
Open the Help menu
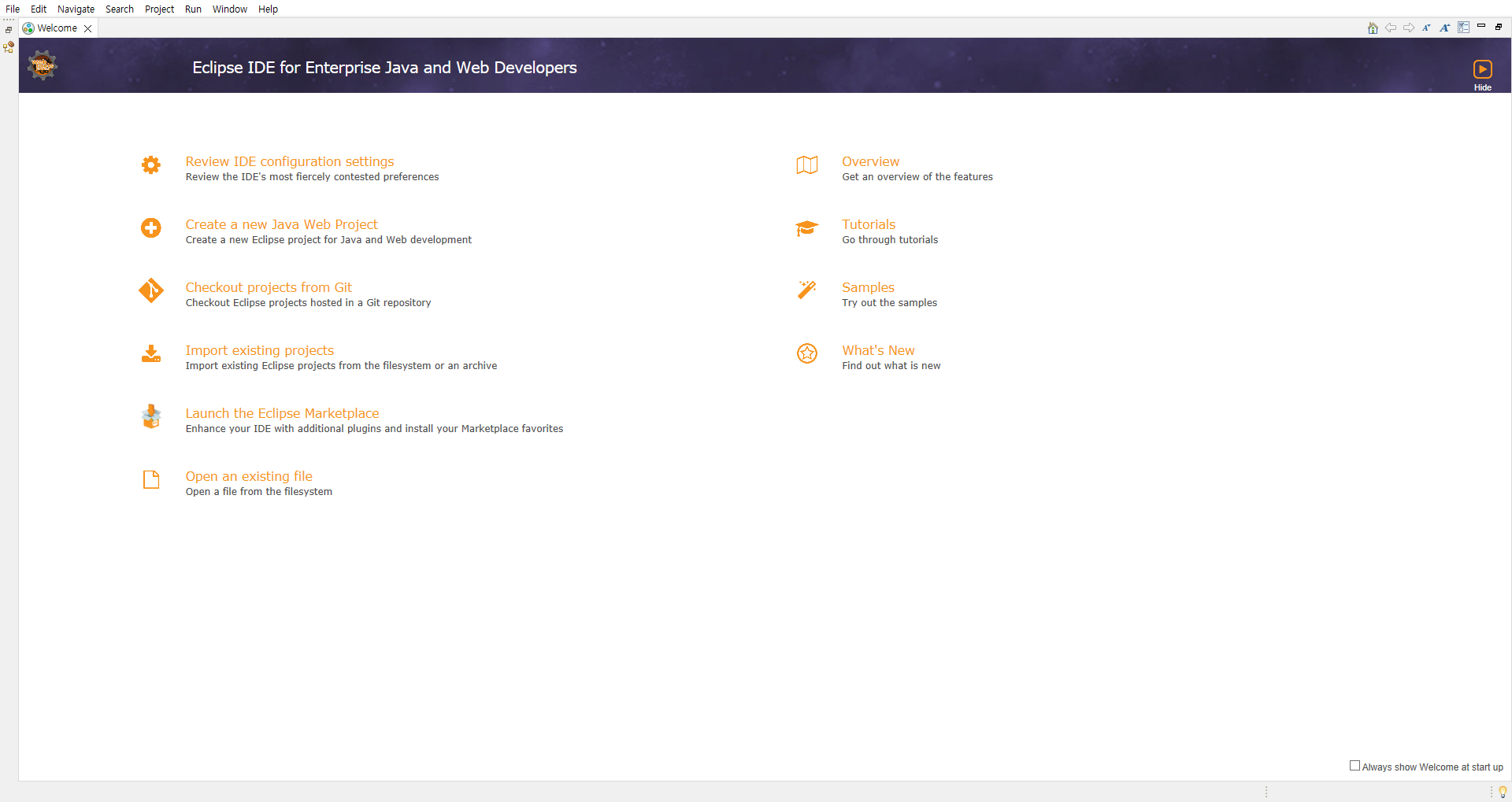[x=269, y=9]
